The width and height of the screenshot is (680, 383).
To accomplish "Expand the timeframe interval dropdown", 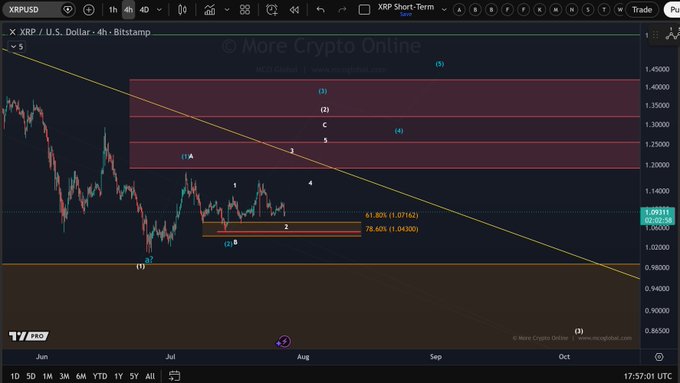I will pyautogui.click(x=159, y=10).
